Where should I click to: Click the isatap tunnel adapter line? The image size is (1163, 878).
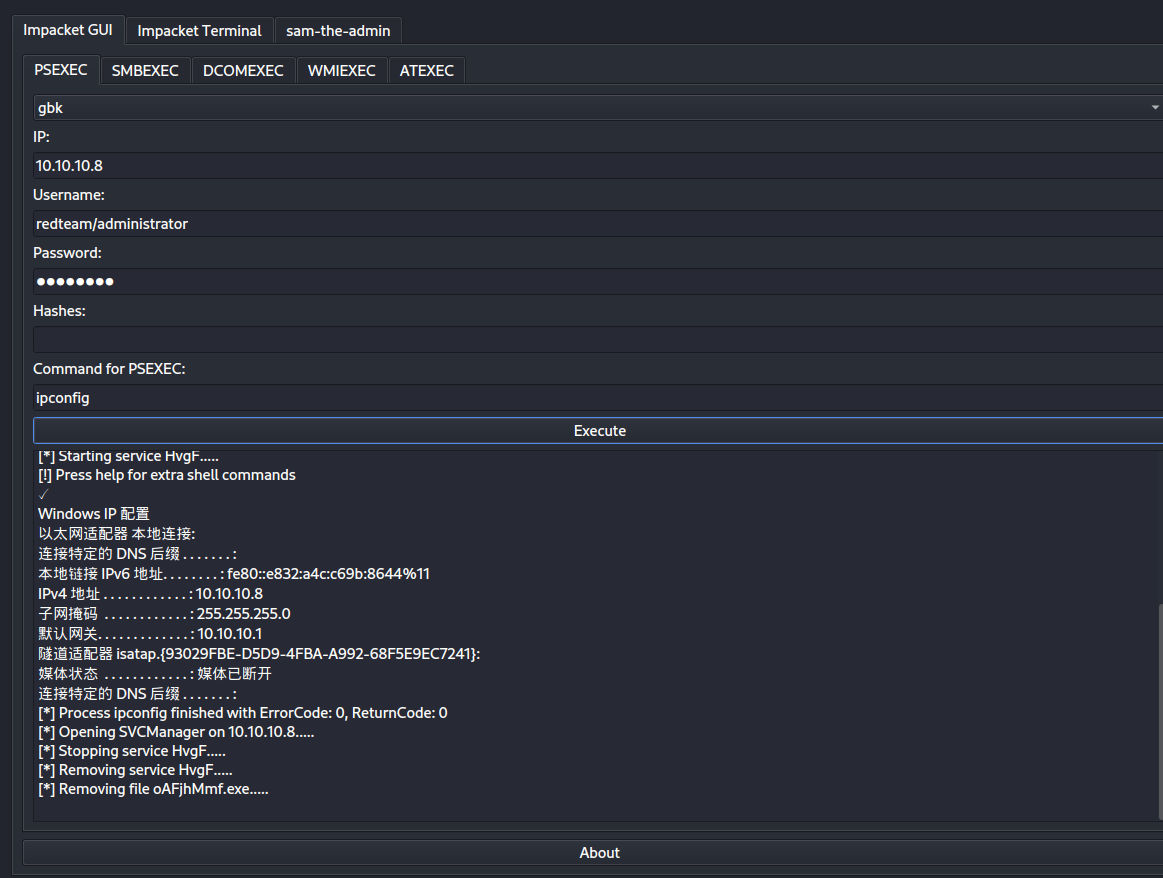260,654
